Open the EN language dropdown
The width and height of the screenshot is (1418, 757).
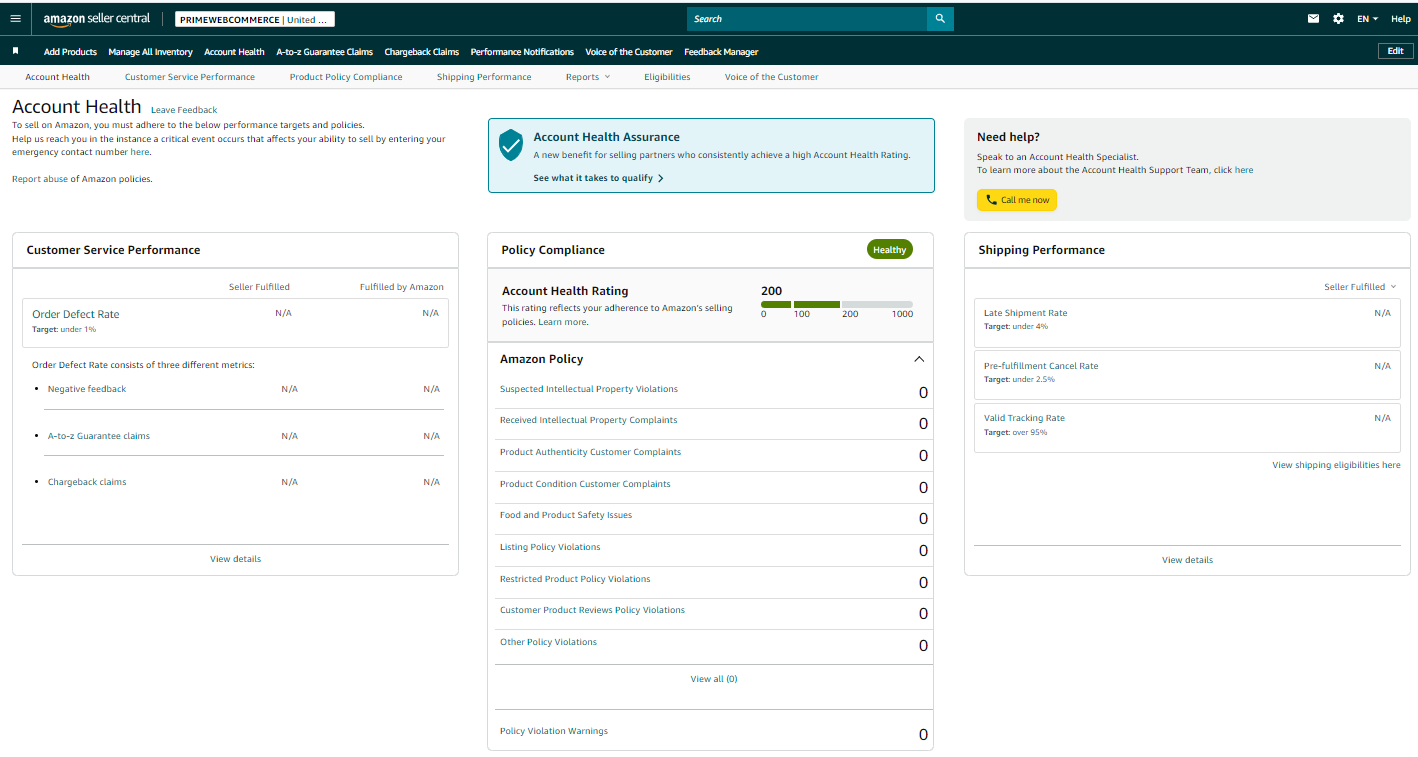click(x=1367, y=19)
